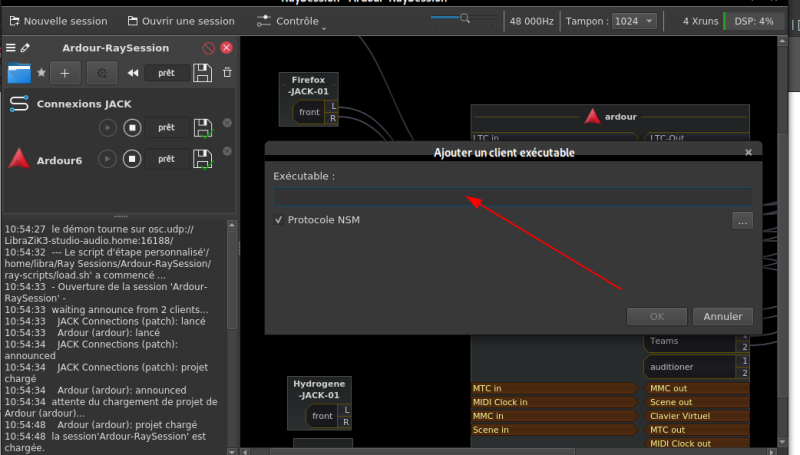Screen dimensions: 800x455
Task: Click the patchbay vertical scrollbar up arrow
Action: tap(783, 41)
